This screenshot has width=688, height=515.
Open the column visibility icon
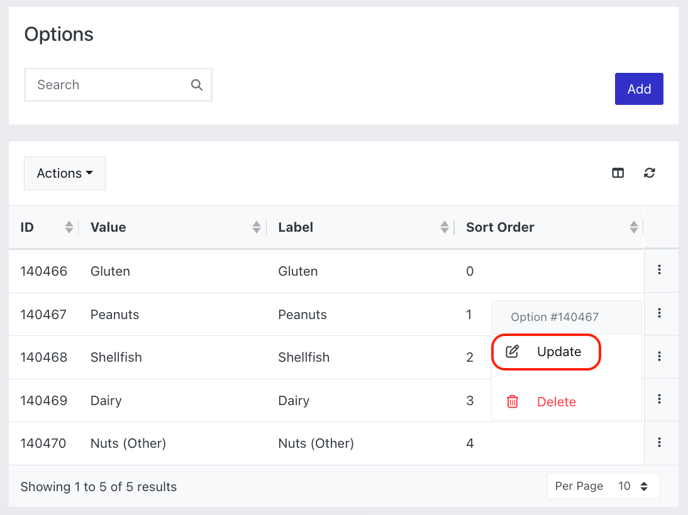(618, 173)
